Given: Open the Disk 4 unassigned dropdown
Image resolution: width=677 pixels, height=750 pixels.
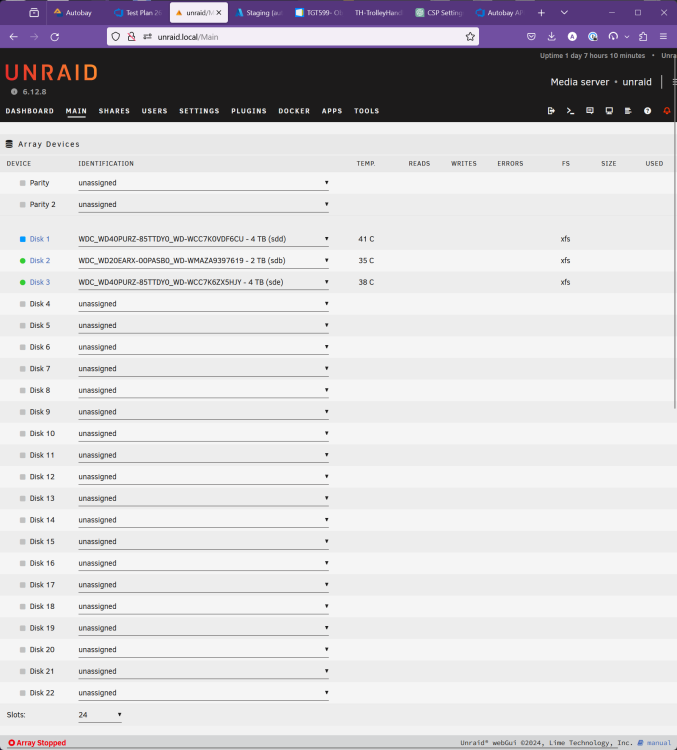Looking at the screenshot, I should (203, 304).
